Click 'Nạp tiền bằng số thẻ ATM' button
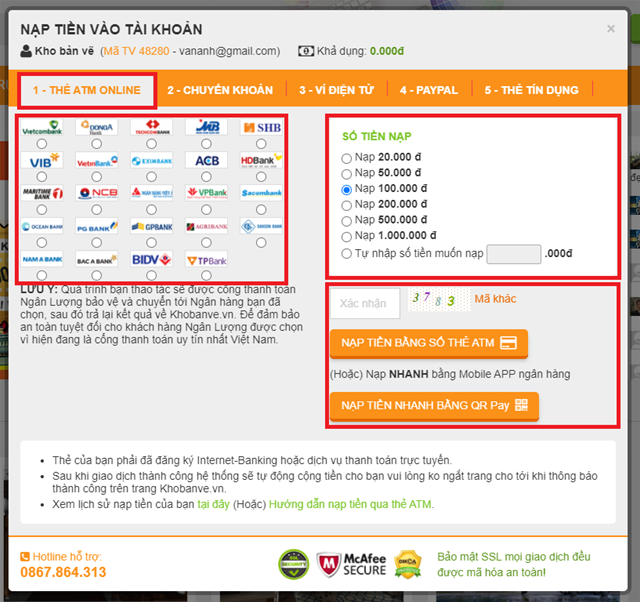 tap(429, 343)
